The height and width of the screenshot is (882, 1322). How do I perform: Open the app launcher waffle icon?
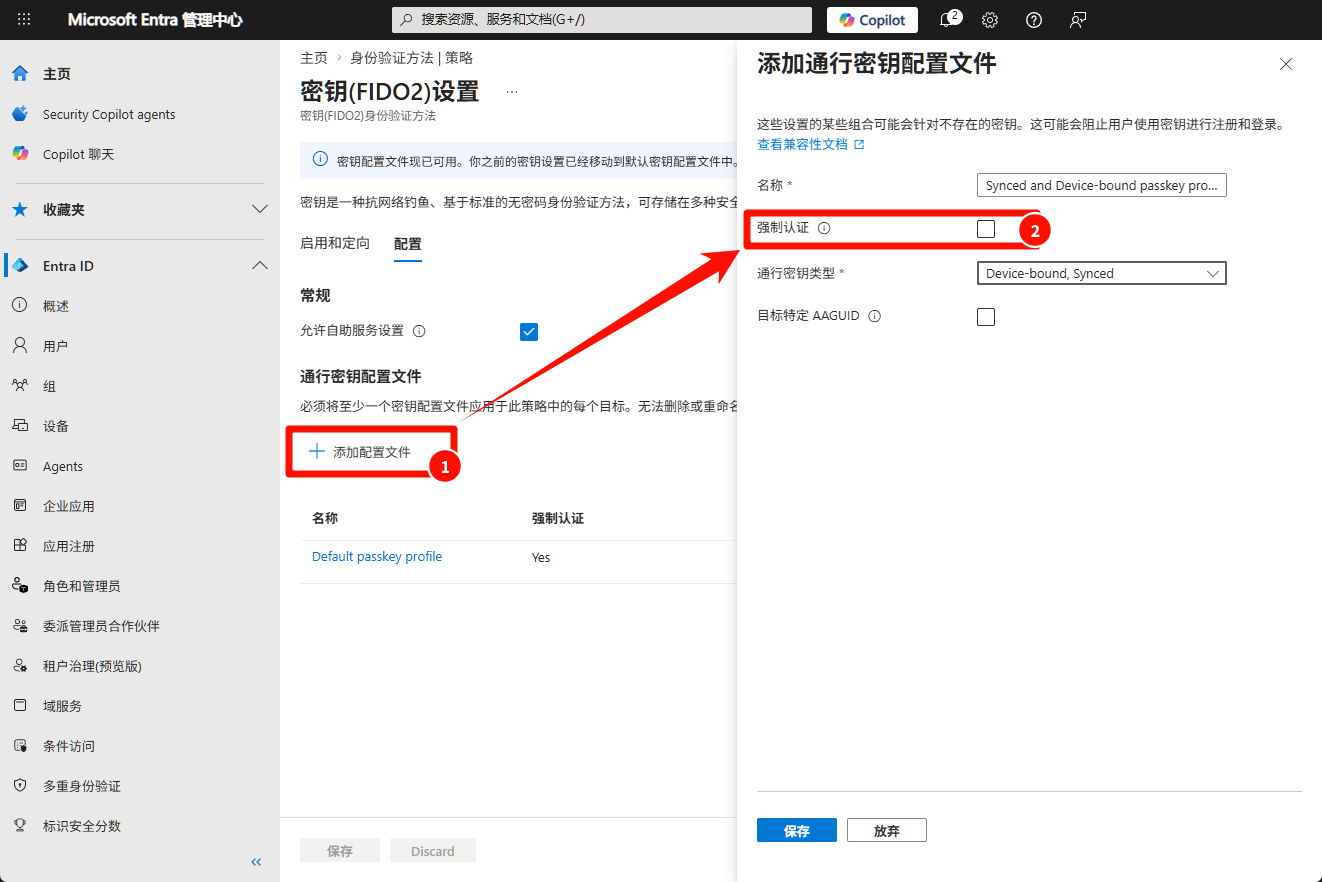tap(24, 20)
